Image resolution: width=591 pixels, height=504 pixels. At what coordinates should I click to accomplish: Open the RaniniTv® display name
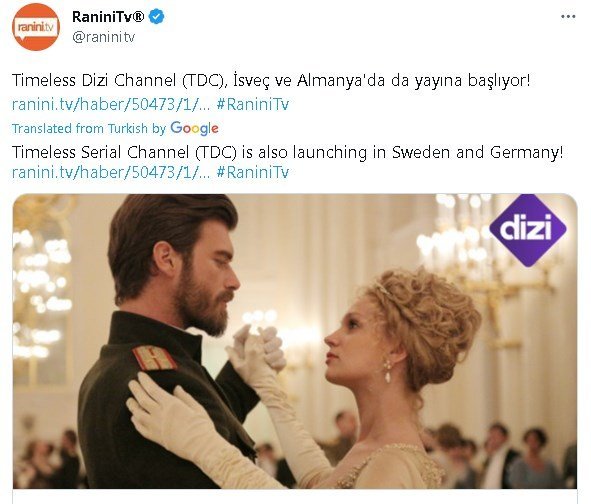(x=108, y=17)
